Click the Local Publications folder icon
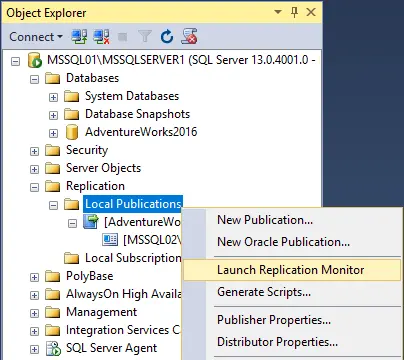404x360 pixels. point(71,205)
